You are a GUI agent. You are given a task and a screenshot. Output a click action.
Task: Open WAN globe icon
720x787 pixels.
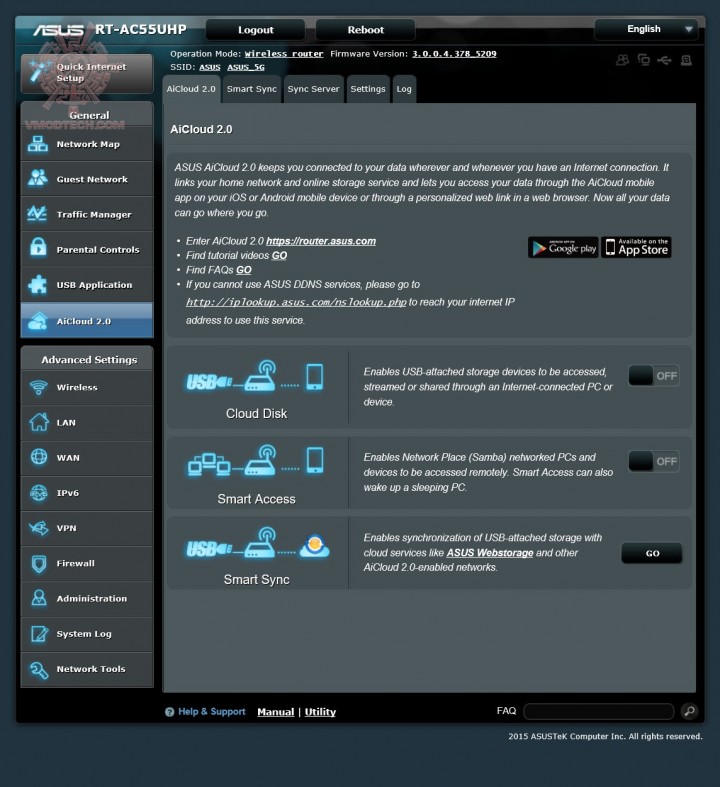[x=39, y=457]
